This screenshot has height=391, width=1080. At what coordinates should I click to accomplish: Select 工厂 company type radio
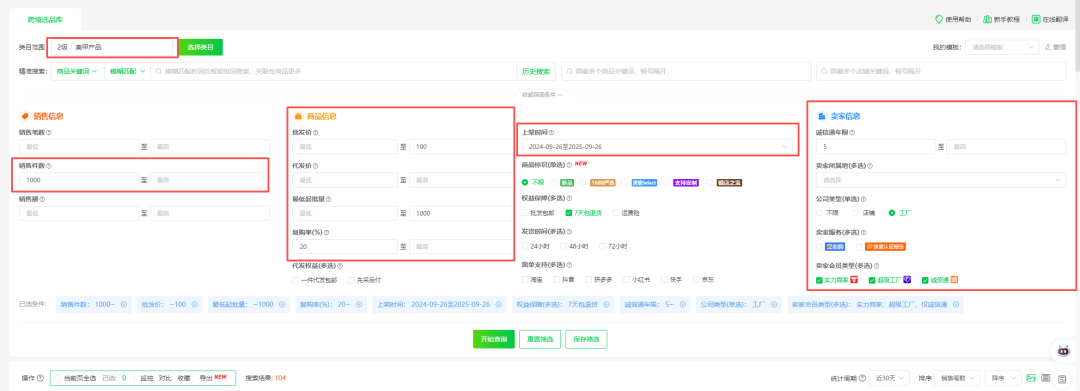[x=892, y=213]
